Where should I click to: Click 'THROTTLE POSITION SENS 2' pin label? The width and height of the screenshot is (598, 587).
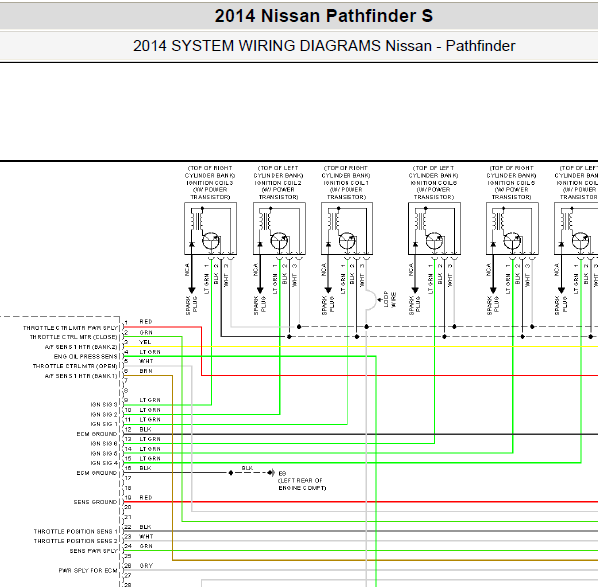click(76, 541)
